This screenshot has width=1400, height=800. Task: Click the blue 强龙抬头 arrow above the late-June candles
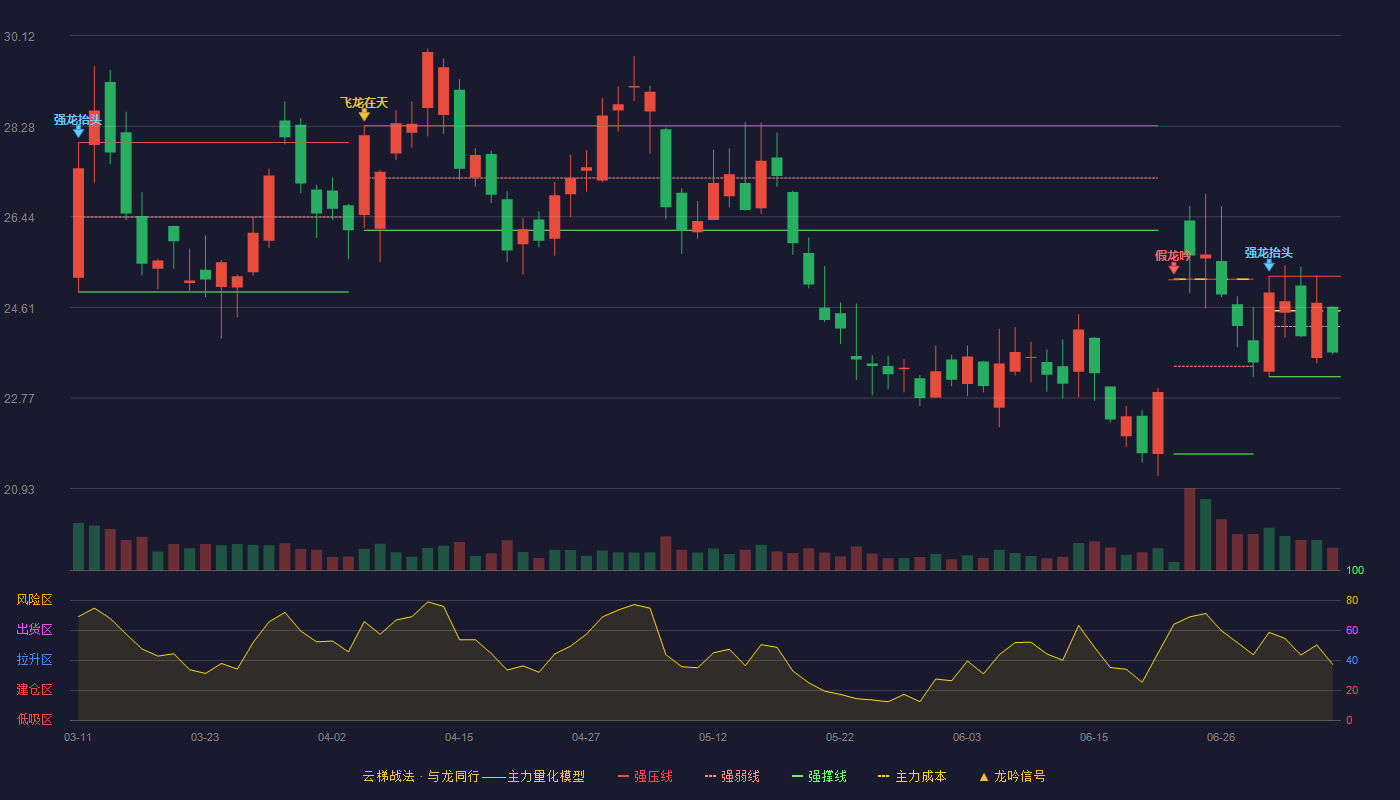coord(1269,265)
